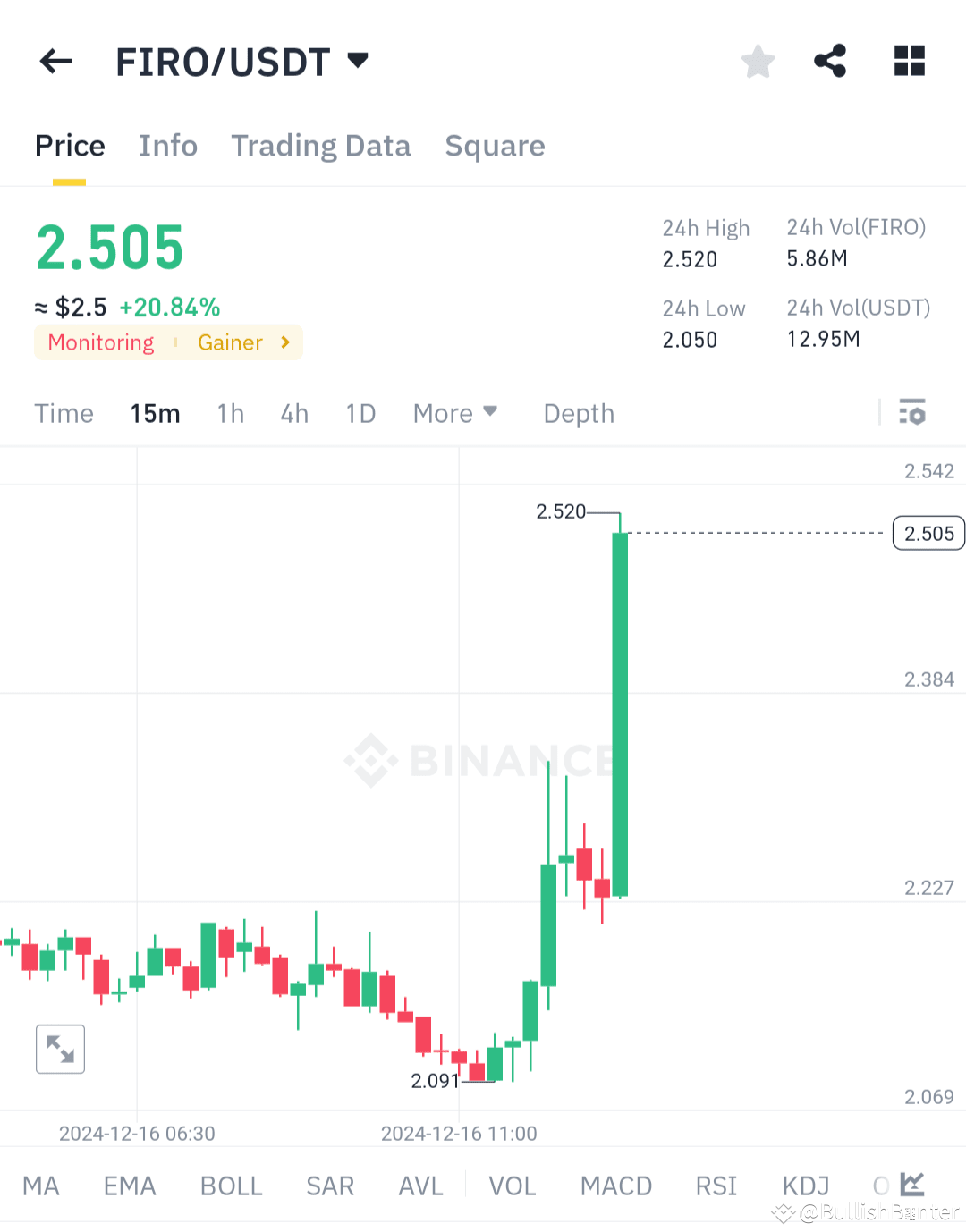
Task: Enable the MACD indicator
Action: [x=616, y=1185]
